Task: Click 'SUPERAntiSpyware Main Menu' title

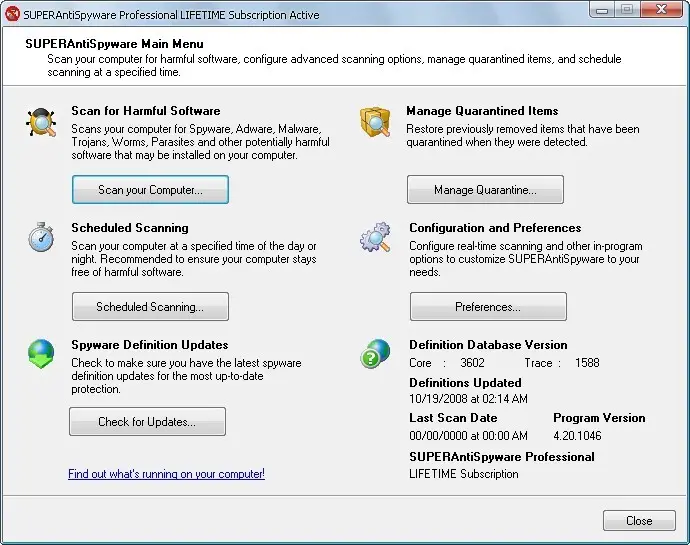Action: (x=114, y=44)
